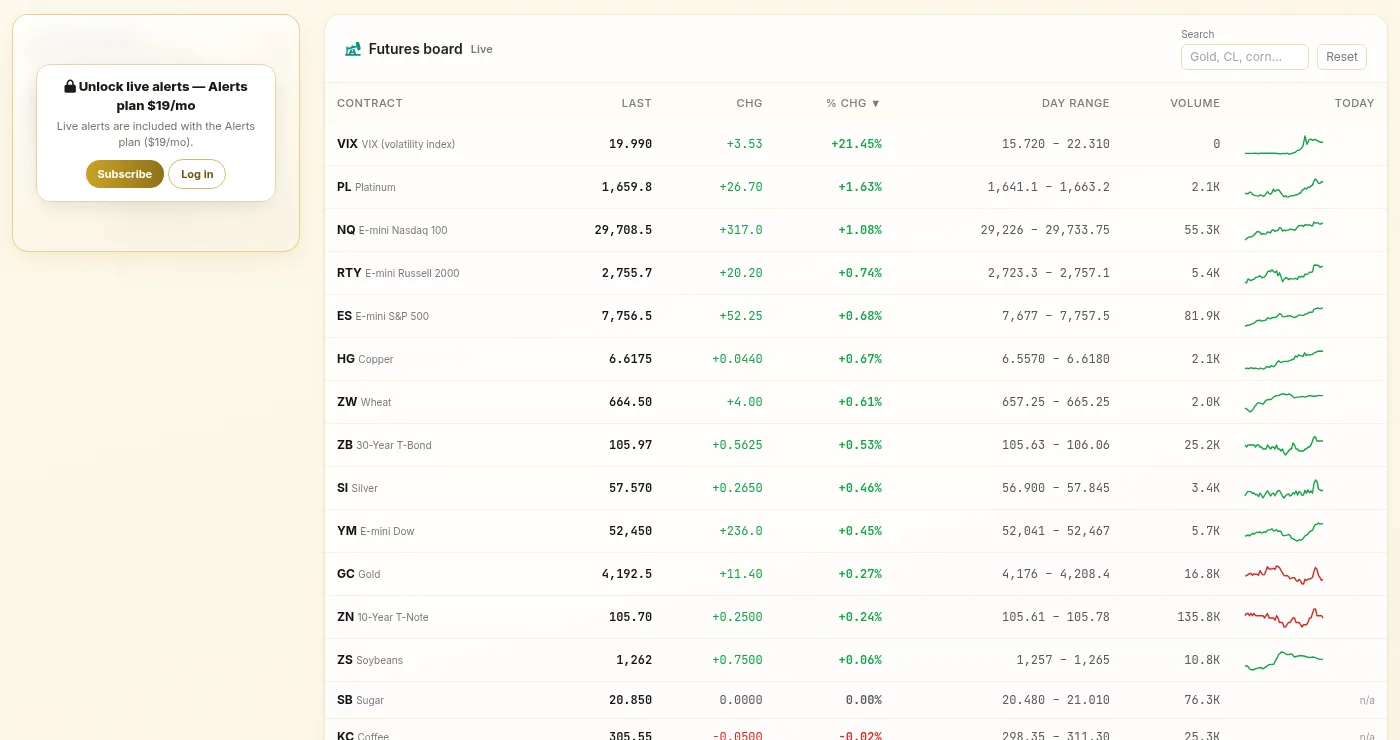Open the Soybeans sparkline chart

coord(1284,661)
